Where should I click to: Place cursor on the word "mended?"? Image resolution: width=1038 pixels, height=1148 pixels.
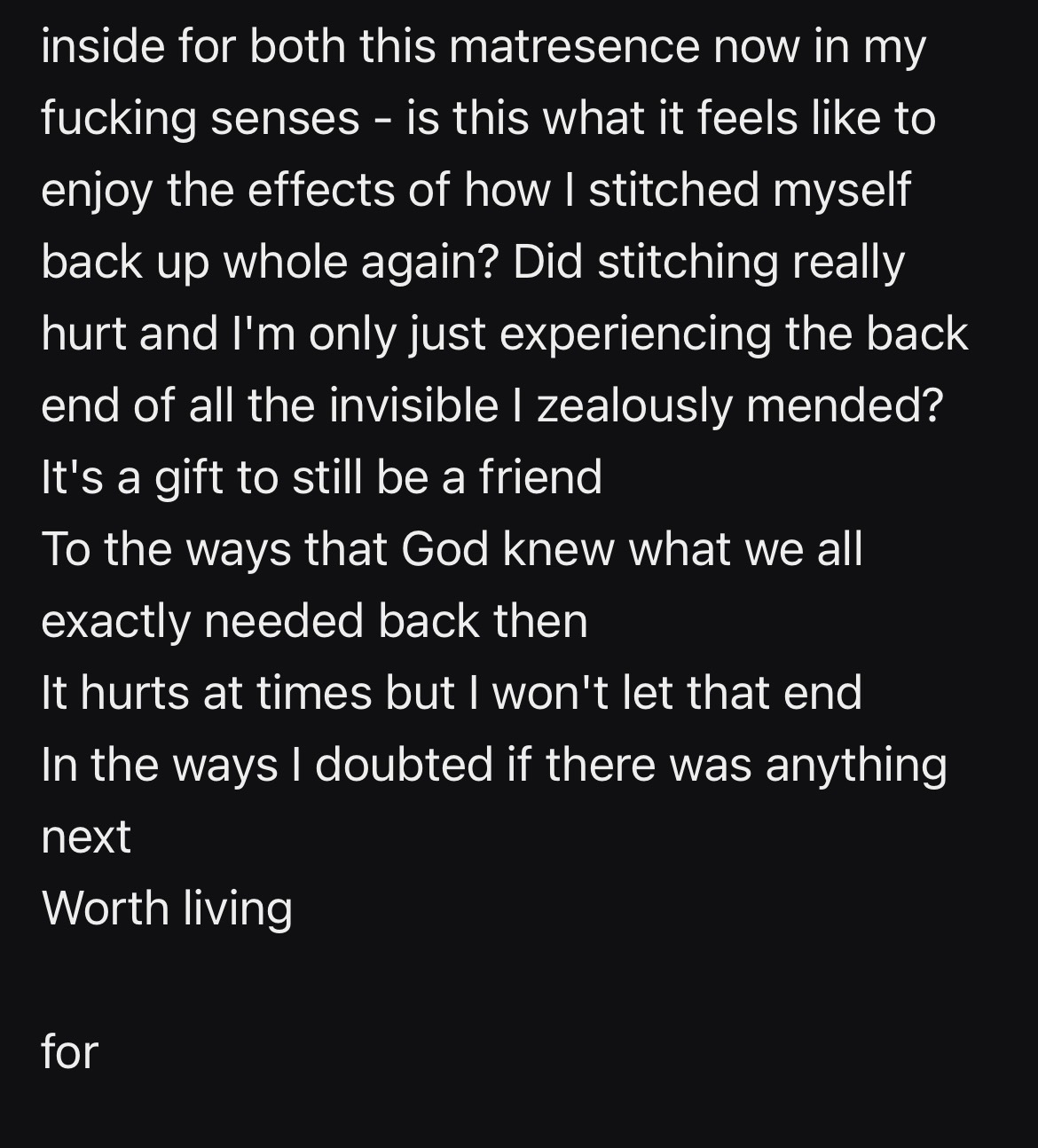pyautogui.click(x=844, y=405)
